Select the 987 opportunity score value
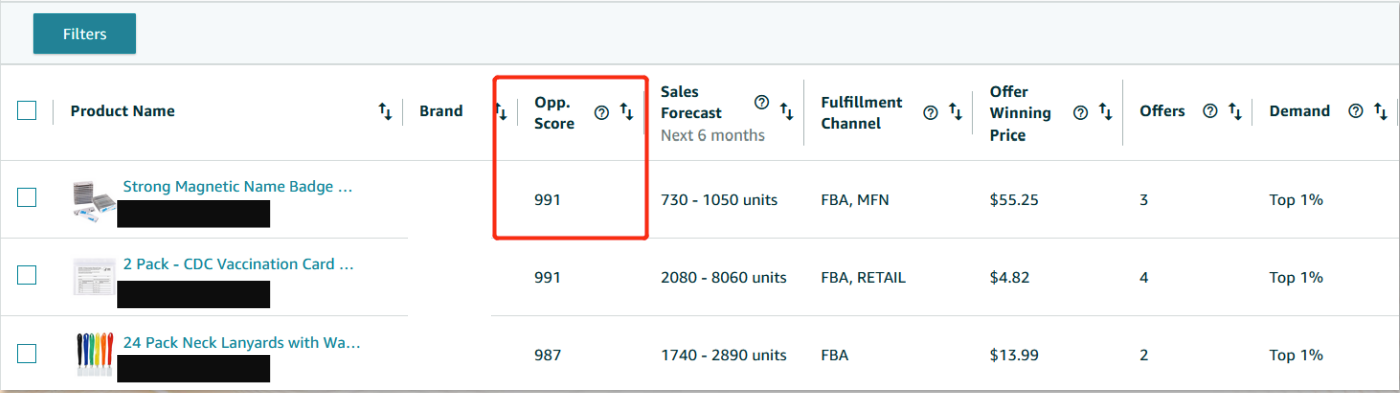 click(x=548, y=355)
